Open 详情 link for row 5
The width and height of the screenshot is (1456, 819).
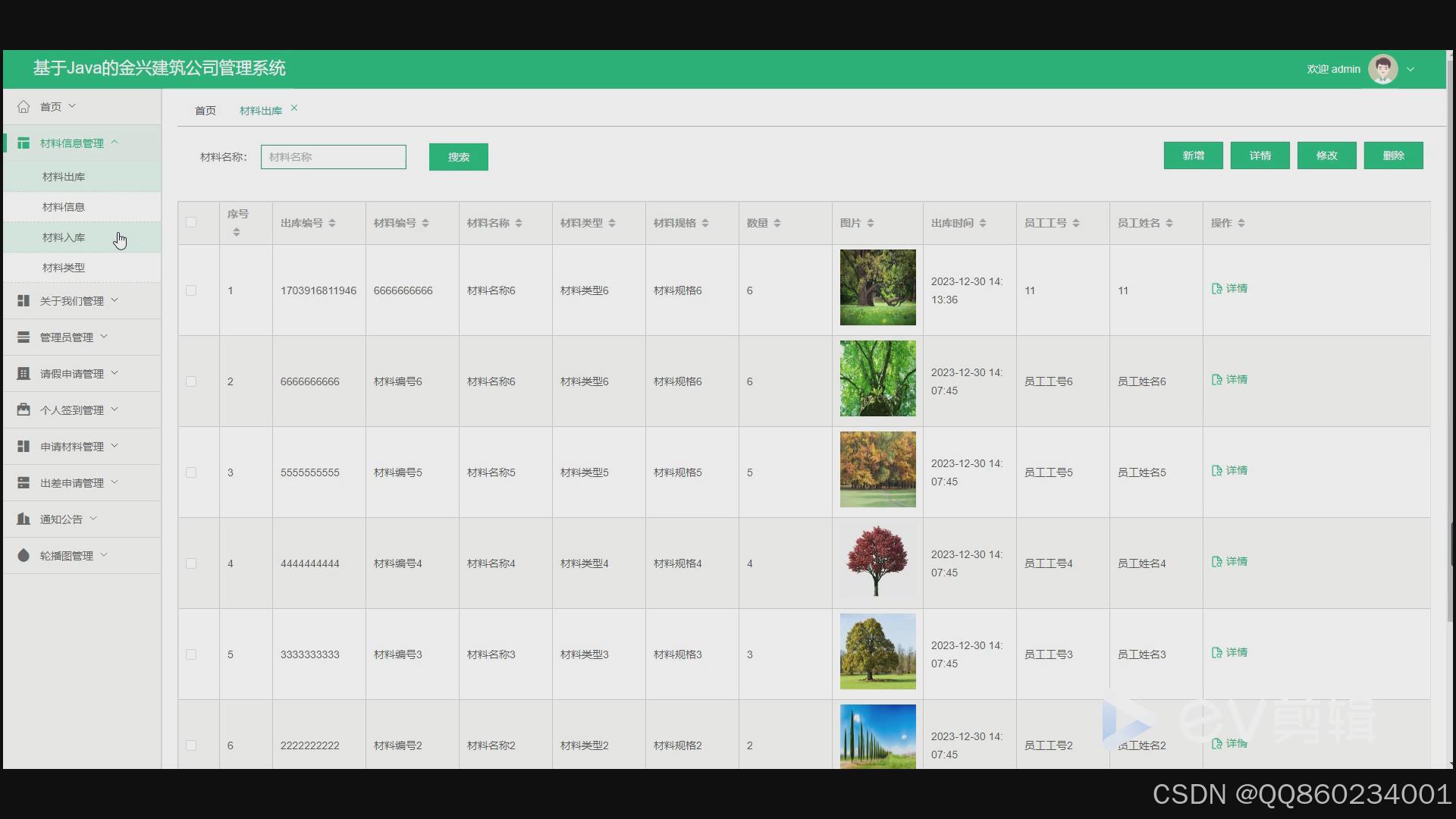pyautogui.click(x=1229, y=652)
